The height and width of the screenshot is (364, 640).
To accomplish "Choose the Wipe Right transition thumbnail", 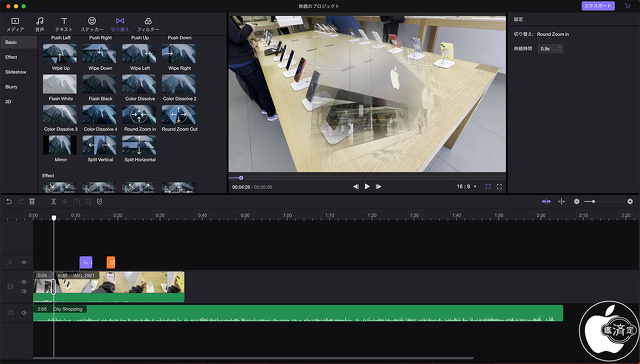I will pos(179,53).
